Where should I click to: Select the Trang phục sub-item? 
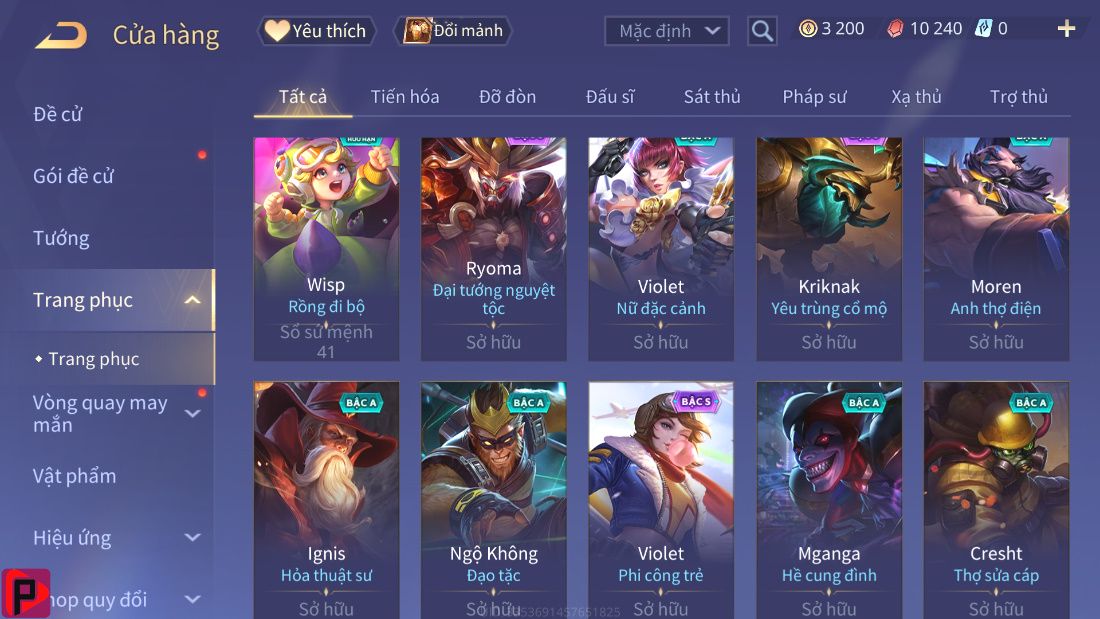click(x=94, y=359)
